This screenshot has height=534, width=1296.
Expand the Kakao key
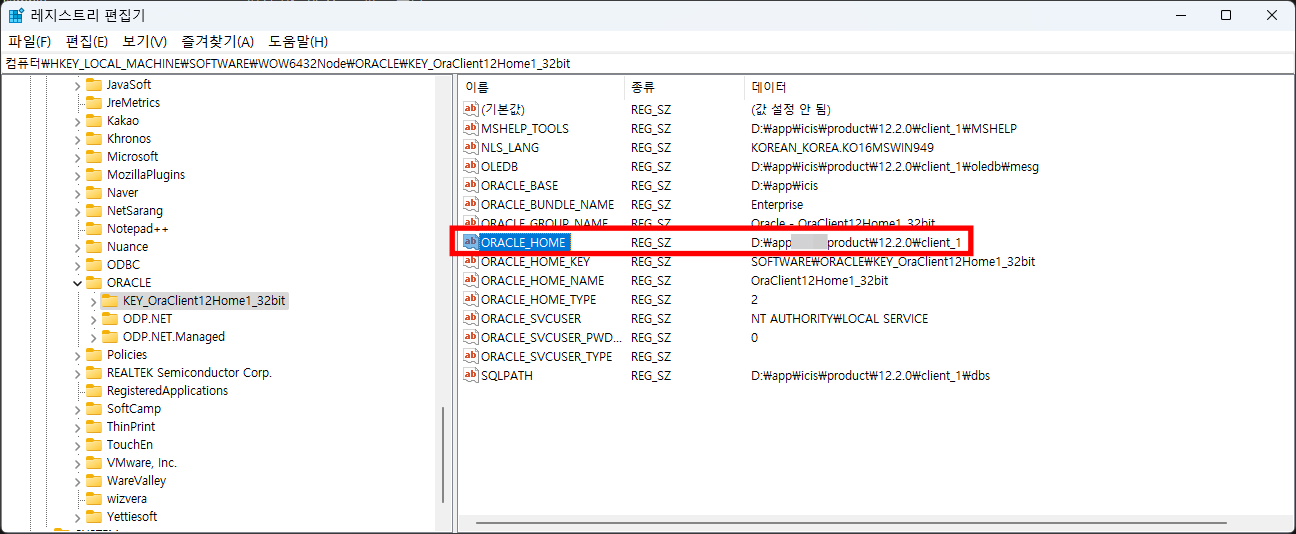pos(77,121)
